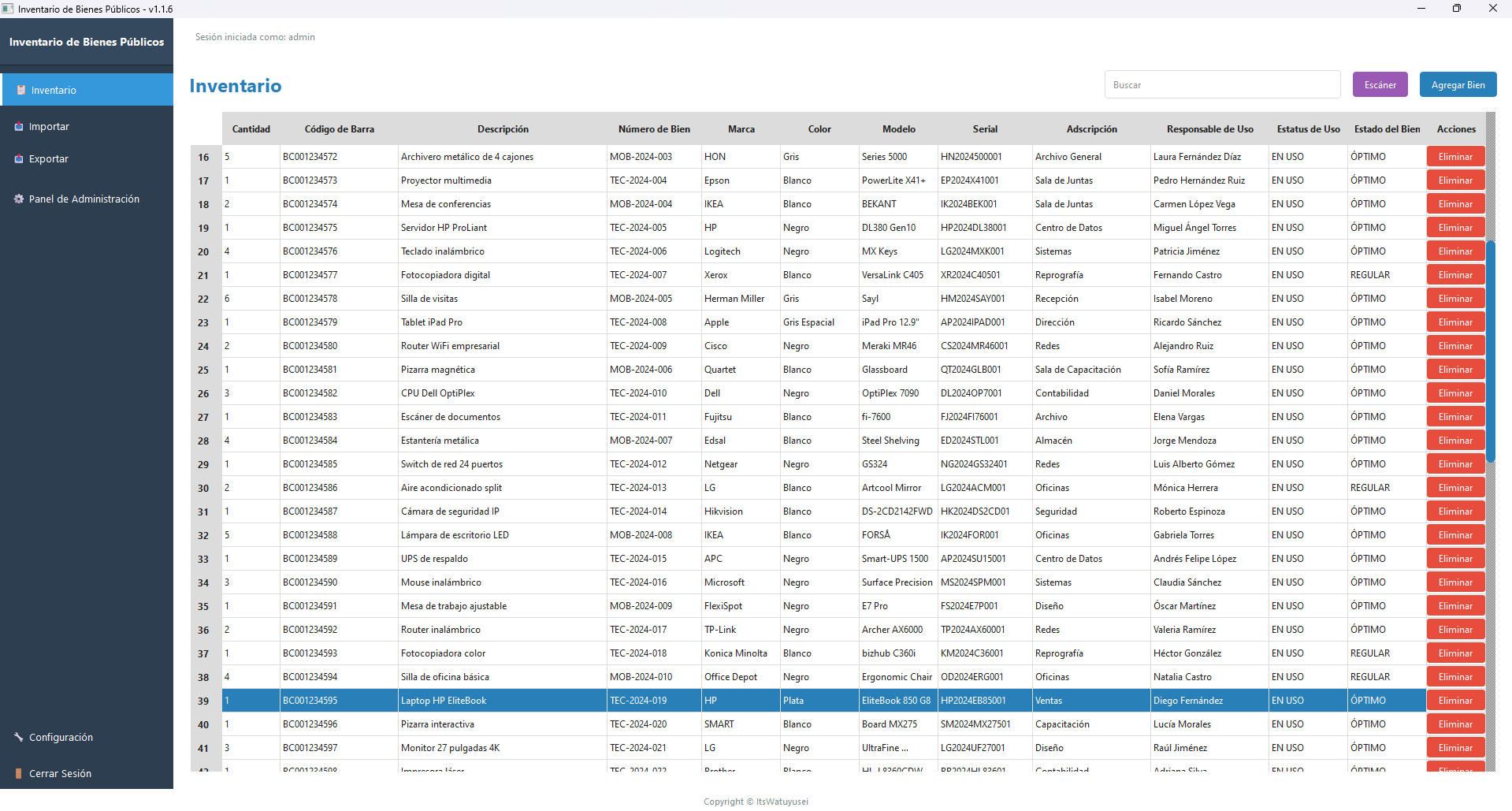The height and width of the screenshot is (811, 1512).
Task: Eliminar the Servidor HP ProLiant entry
Action: tap(1454, 227)
